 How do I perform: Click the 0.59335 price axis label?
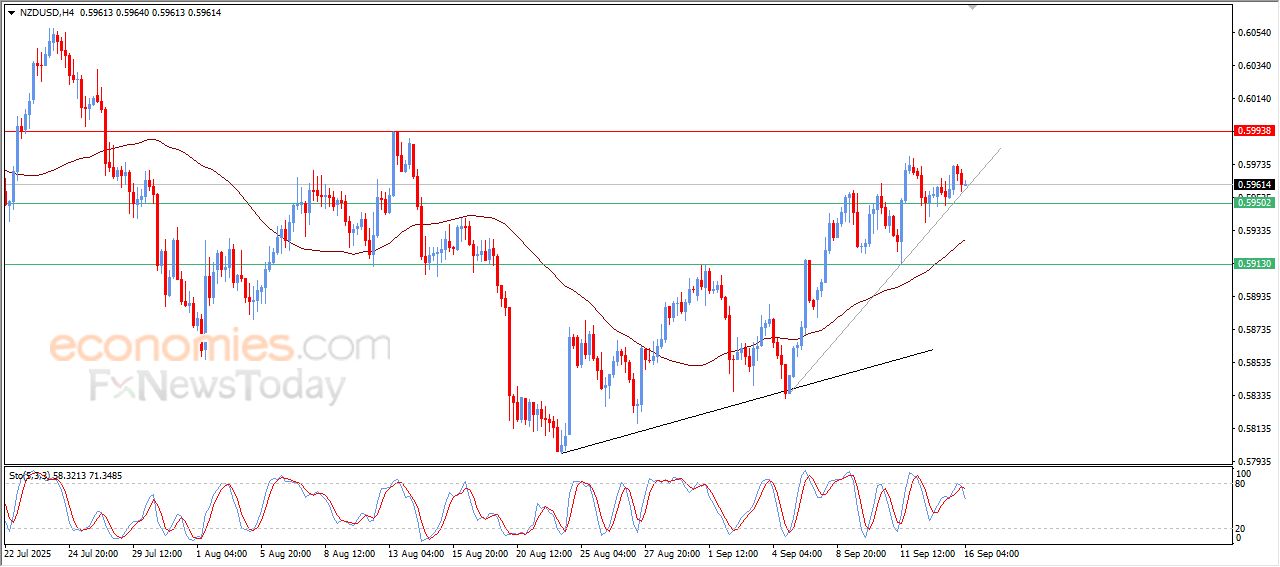click(x=1254, y=231)
